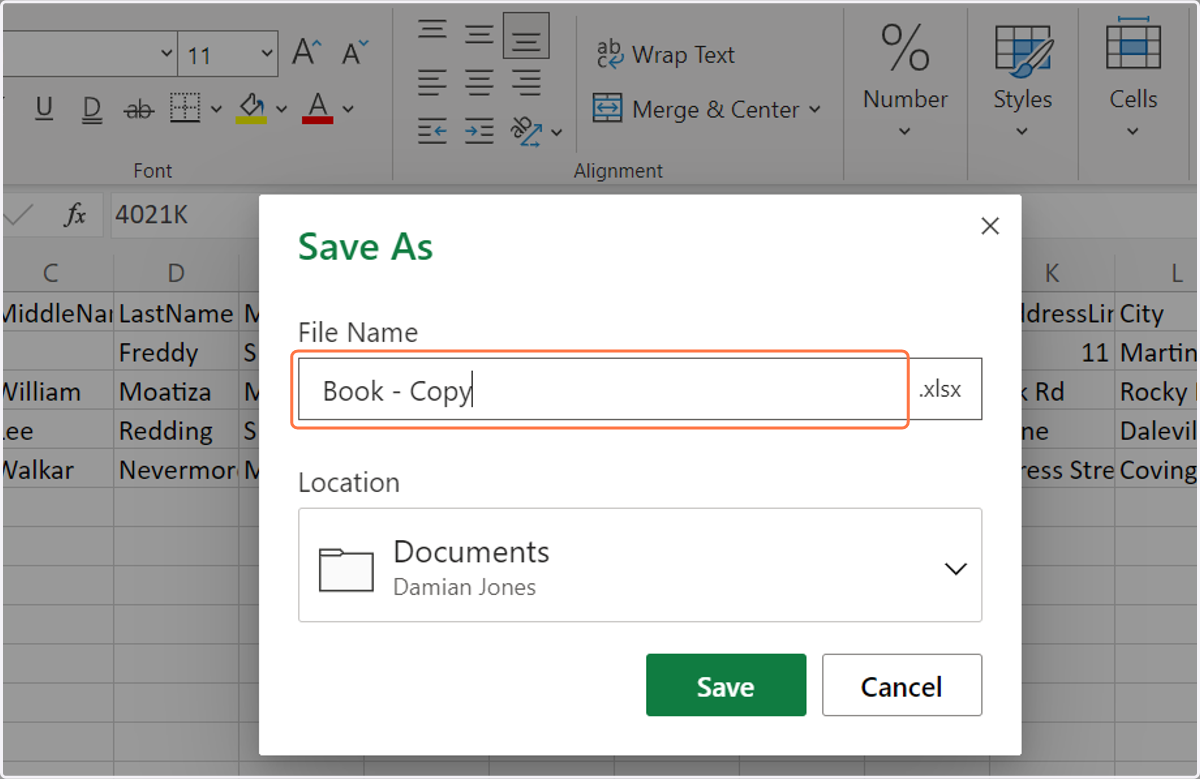Apply the red font color
Viewport: 1200px width, 779px height.
pyautogui.click(x=318, y=108)
